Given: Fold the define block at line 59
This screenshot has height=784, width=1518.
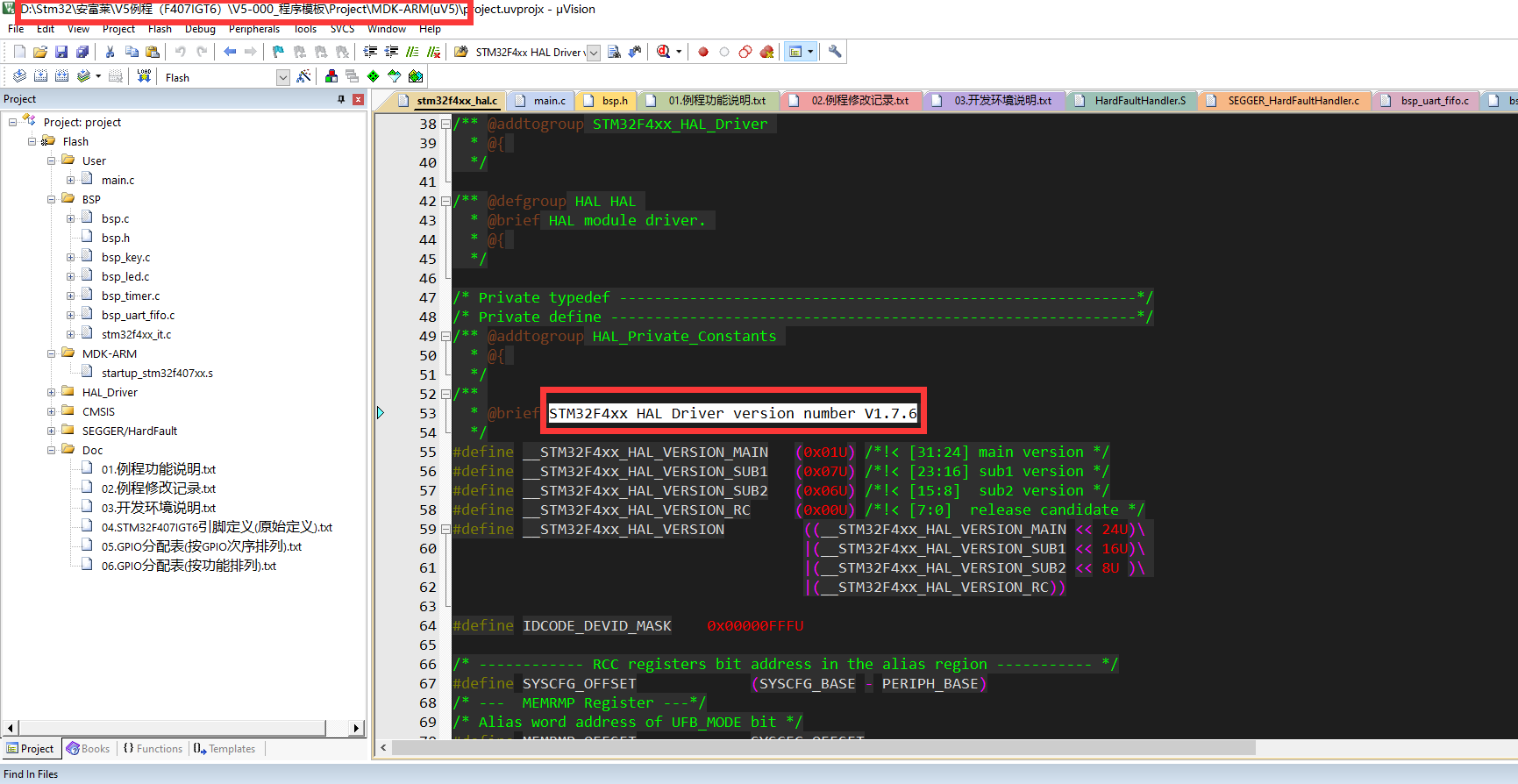Looking at the screenshot, I should tap(445, 529).
